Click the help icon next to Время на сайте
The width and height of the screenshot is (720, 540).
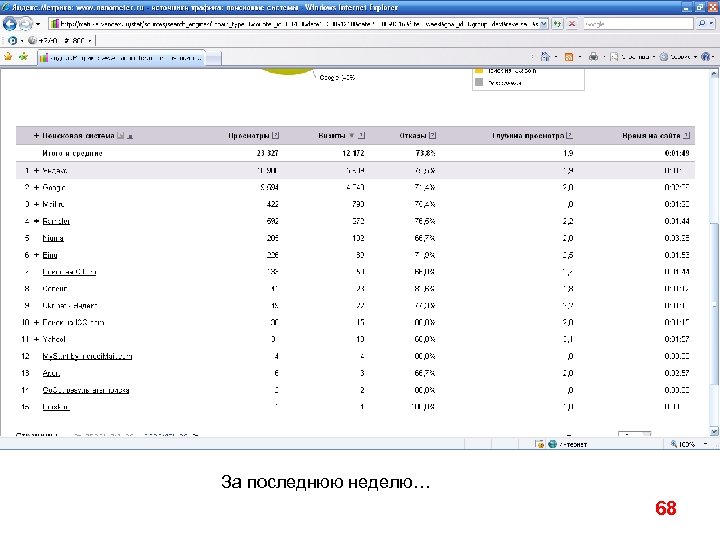coord(686,135)
